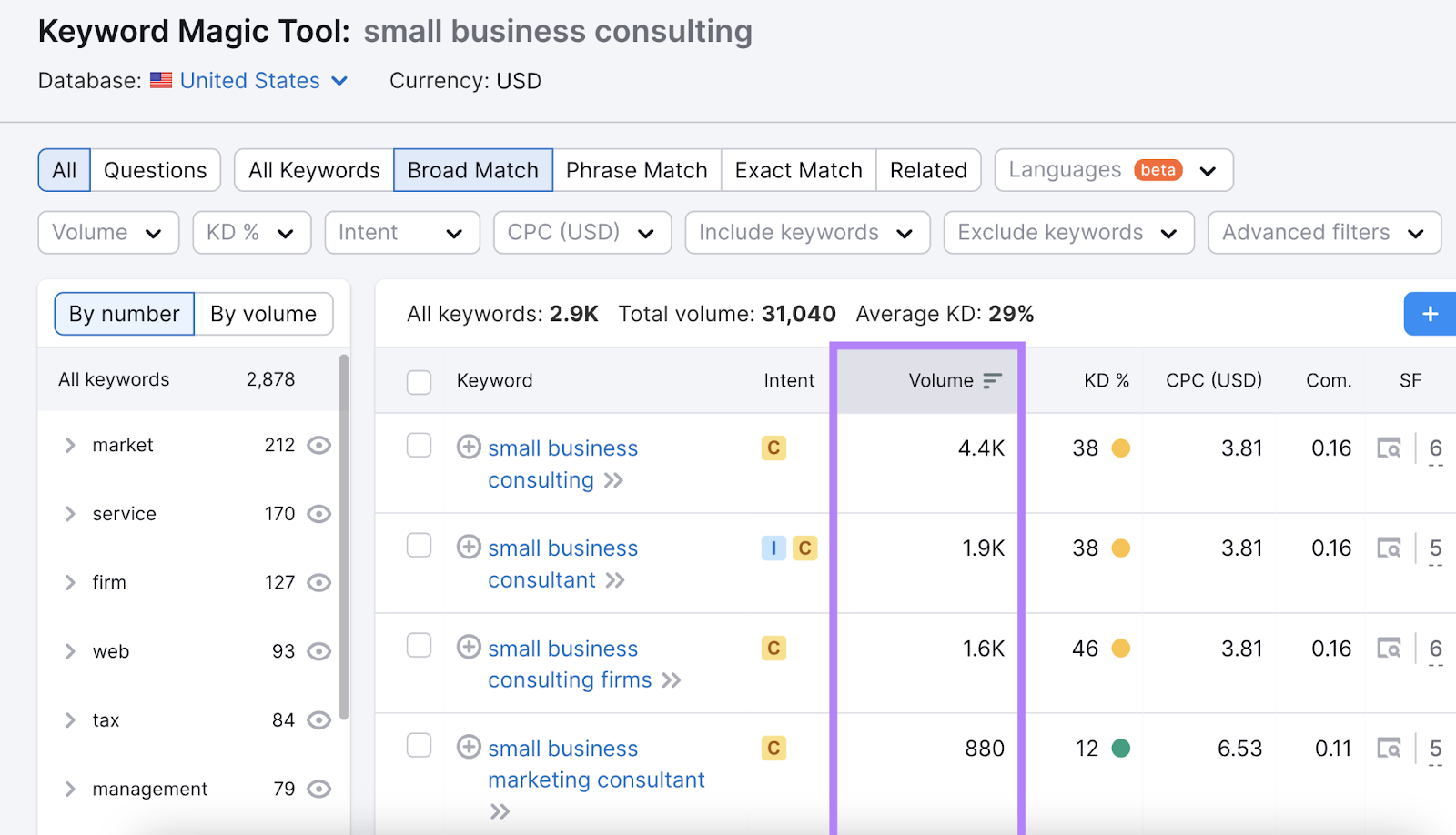View SERP icon for 'marketing consultant' row
Image resolution: width=1456 pixels, height=835 pixels.
(x=1389, y=748)
